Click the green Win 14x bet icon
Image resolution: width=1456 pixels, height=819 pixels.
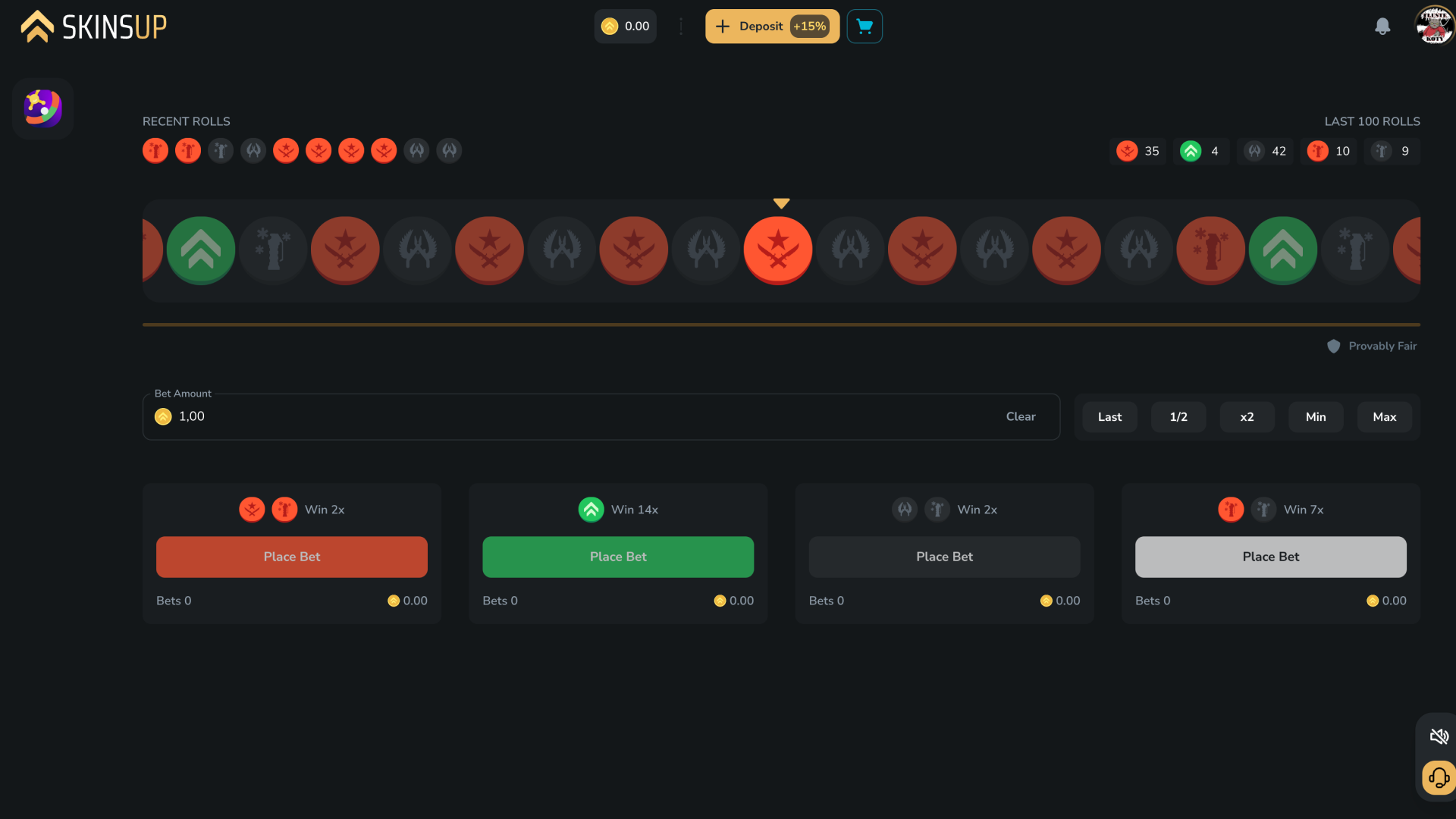(590, 509)
